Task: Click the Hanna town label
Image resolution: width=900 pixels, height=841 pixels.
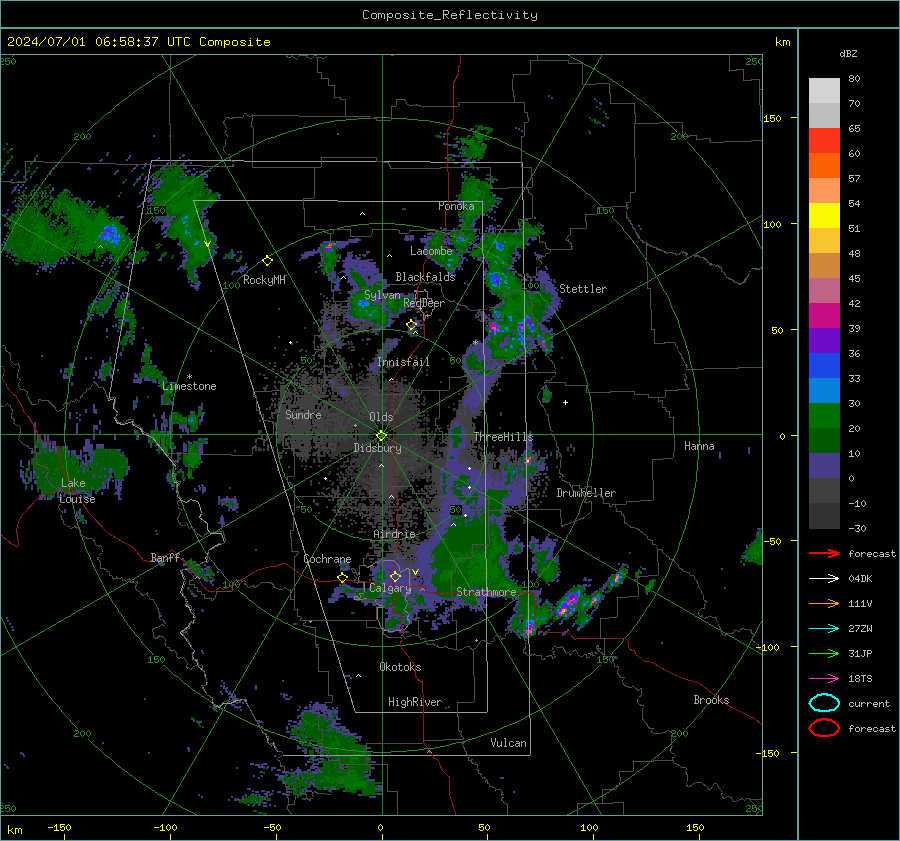Action: (x=699, y=446)
